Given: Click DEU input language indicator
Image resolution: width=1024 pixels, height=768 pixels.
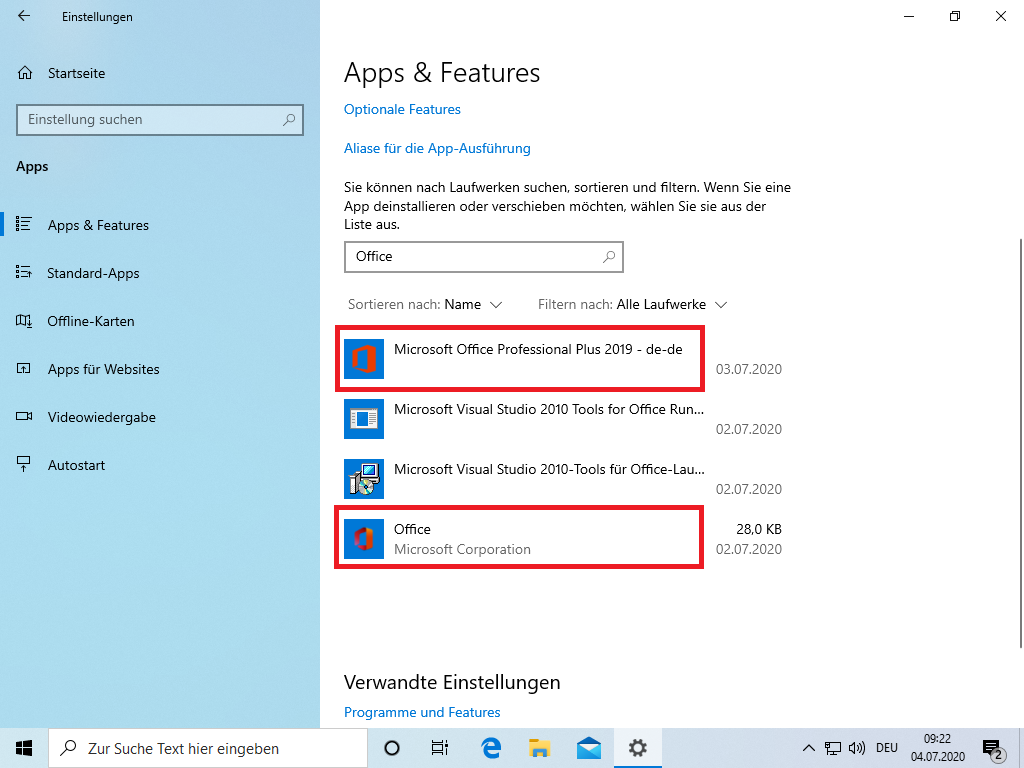Looking at the screenshot, I should (x=887, y=748).
